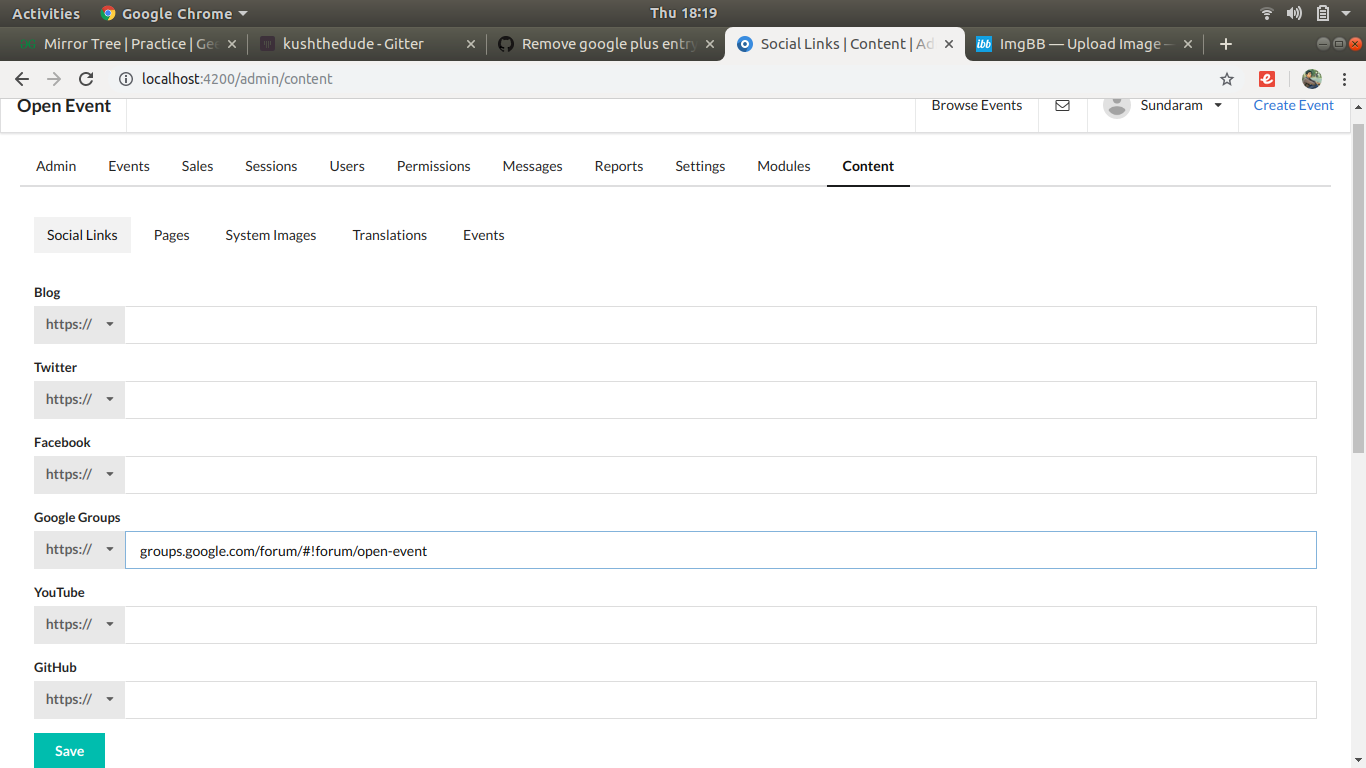Click the browser forward arrow
Image resolution: width=1366 pixels, height=768 pixels.
click(x=54, y=79)
